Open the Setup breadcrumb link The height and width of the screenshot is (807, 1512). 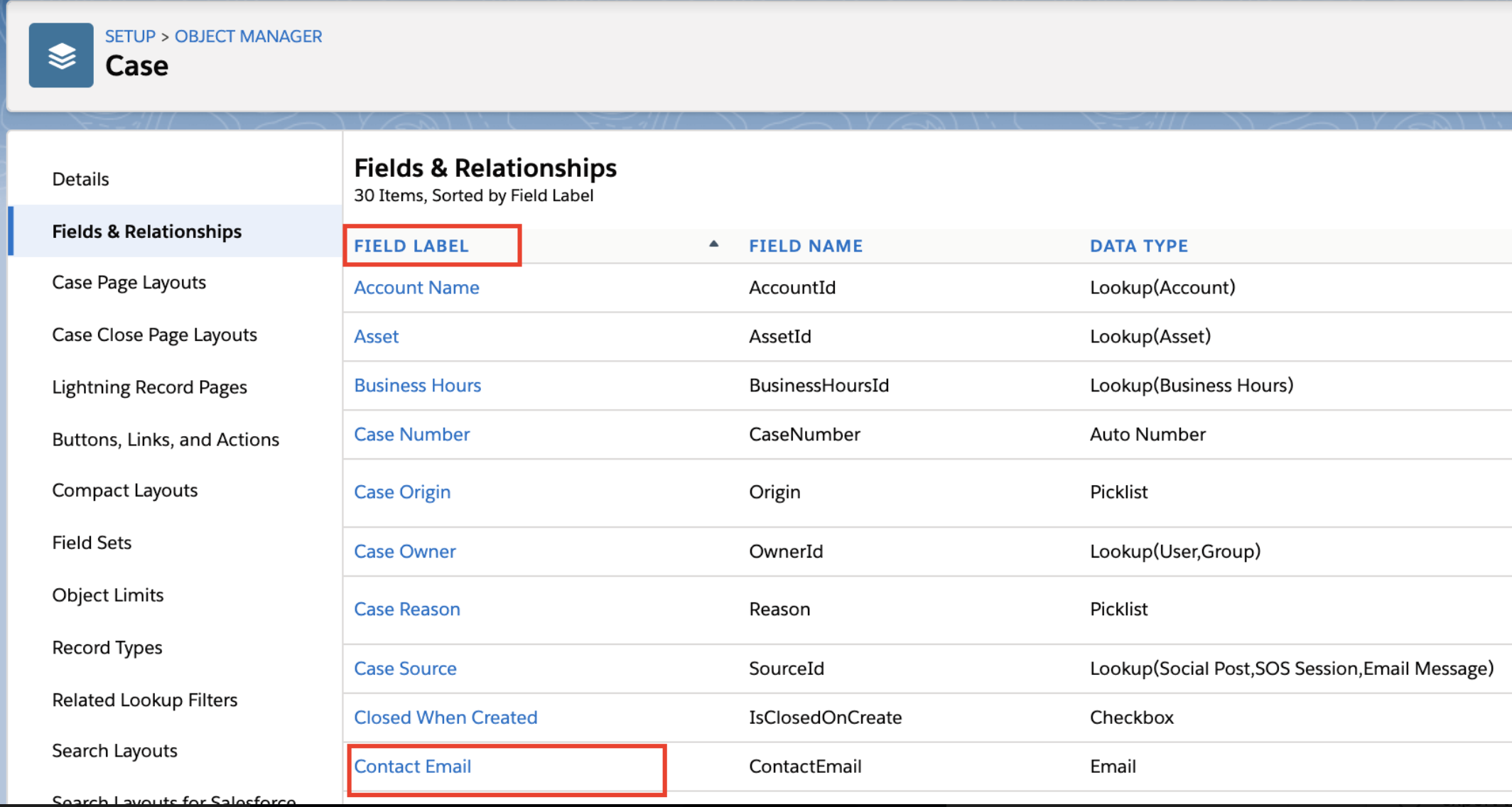pos(130,36)
